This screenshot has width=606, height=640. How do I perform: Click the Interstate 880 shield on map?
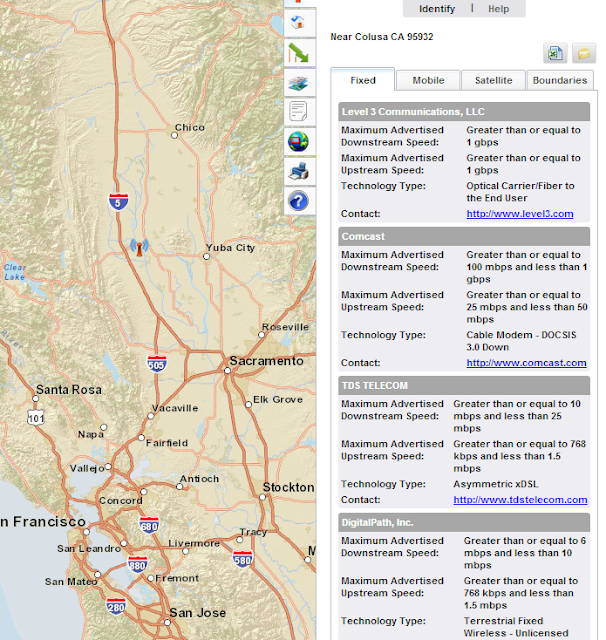click(x=137, y=564)
